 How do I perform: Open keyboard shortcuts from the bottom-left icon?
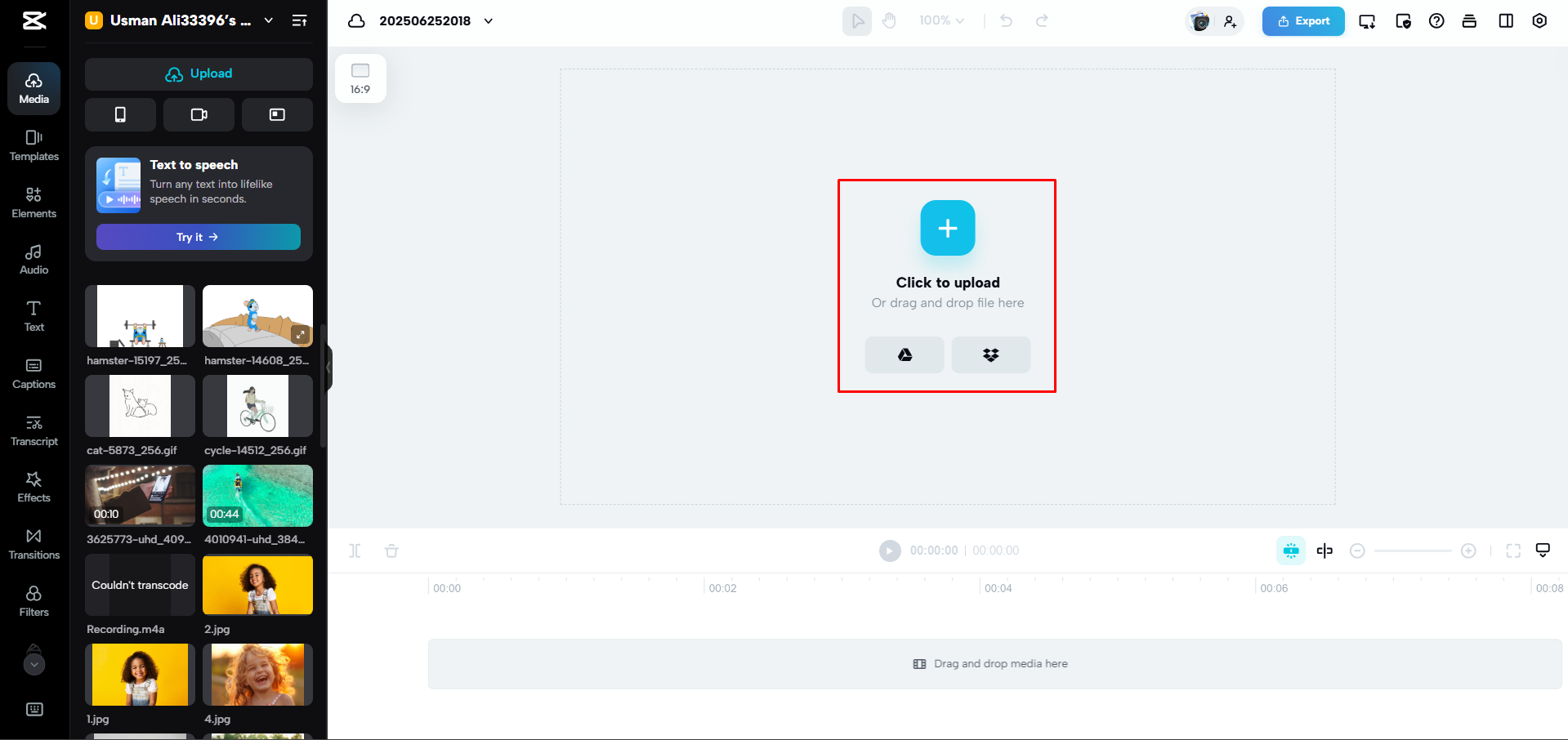pyautogui.click(x=34, y=709)
